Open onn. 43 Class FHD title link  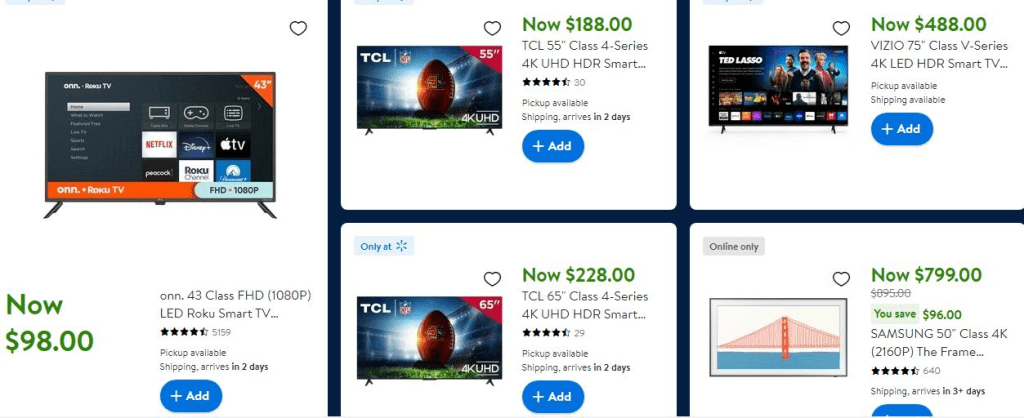(x=235, y=304)
